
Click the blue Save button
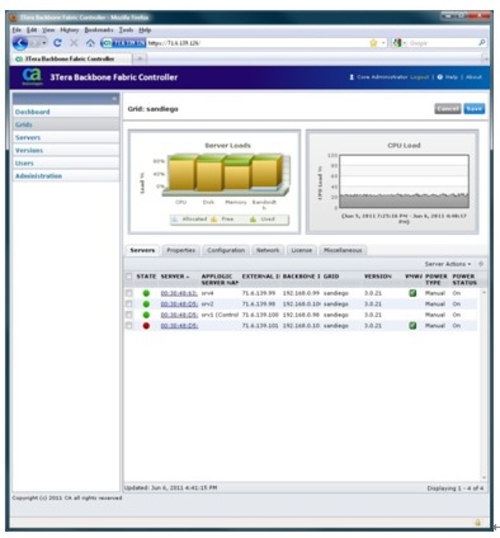[474, 109]
